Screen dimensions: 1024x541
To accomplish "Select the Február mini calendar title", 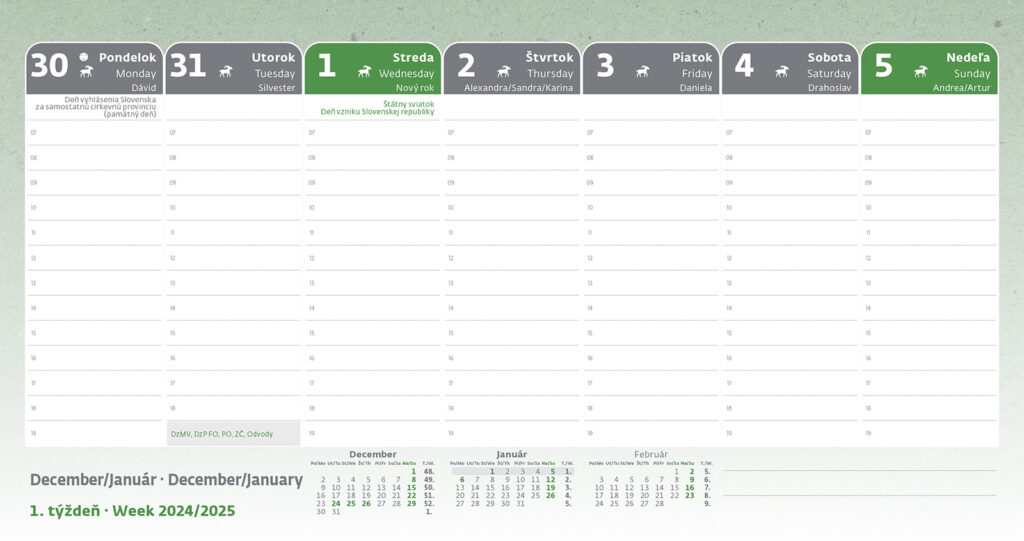I will (x=650, y=454).
